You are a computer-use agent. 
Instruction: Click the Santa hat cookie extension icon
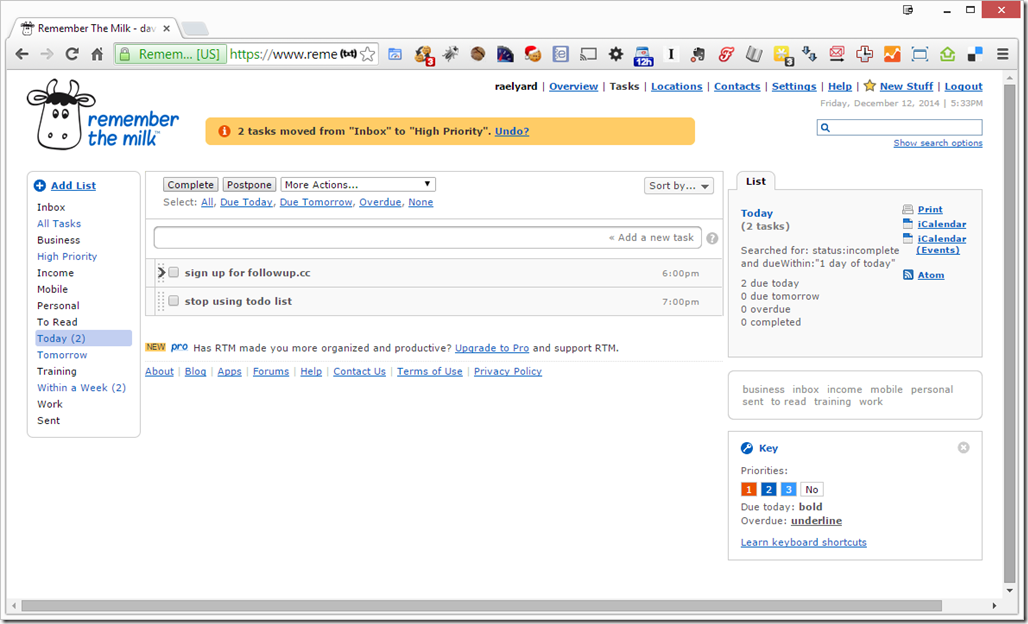coord(532,54)
